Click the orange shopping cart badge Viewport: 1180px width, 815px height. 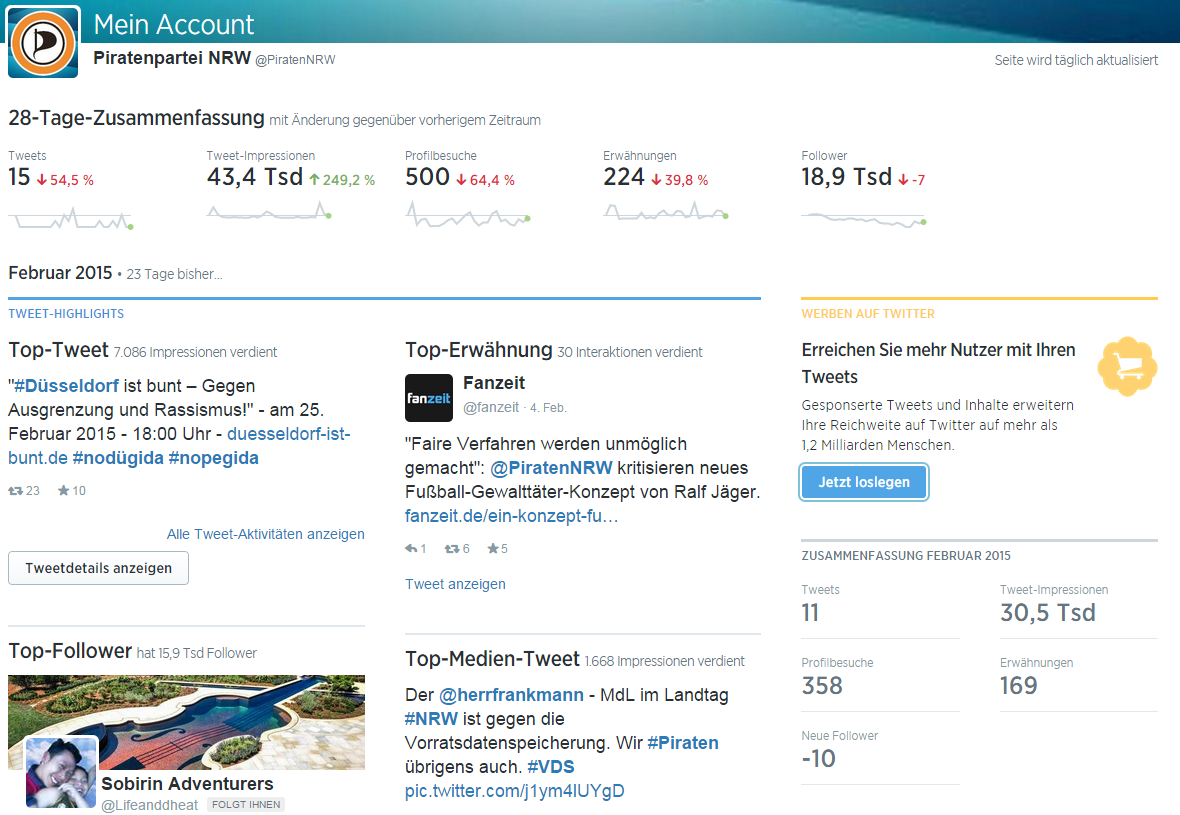tap(1127, 366)
